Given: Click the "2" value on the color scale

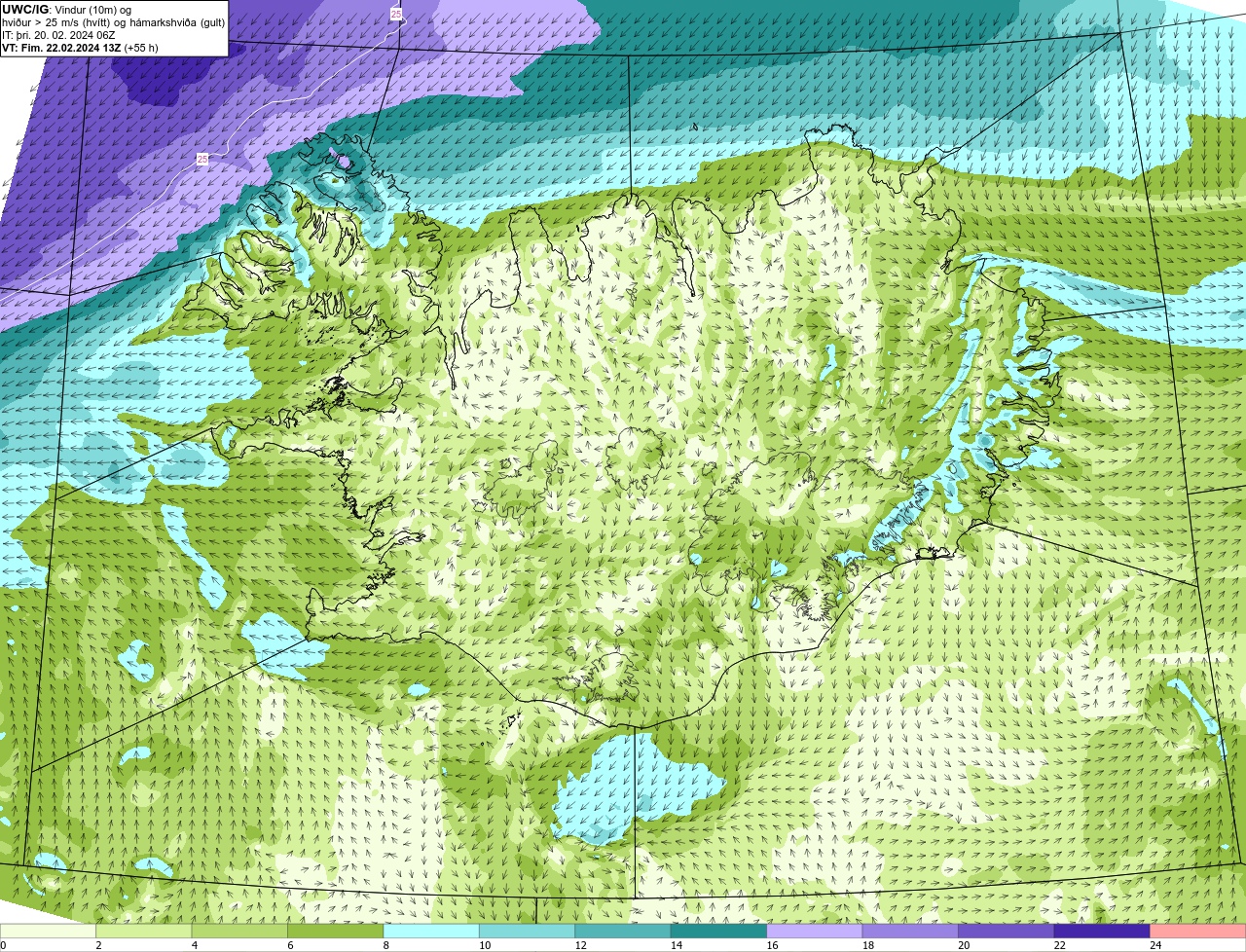Looking at the screenshot, I should [x=97, y=945].
